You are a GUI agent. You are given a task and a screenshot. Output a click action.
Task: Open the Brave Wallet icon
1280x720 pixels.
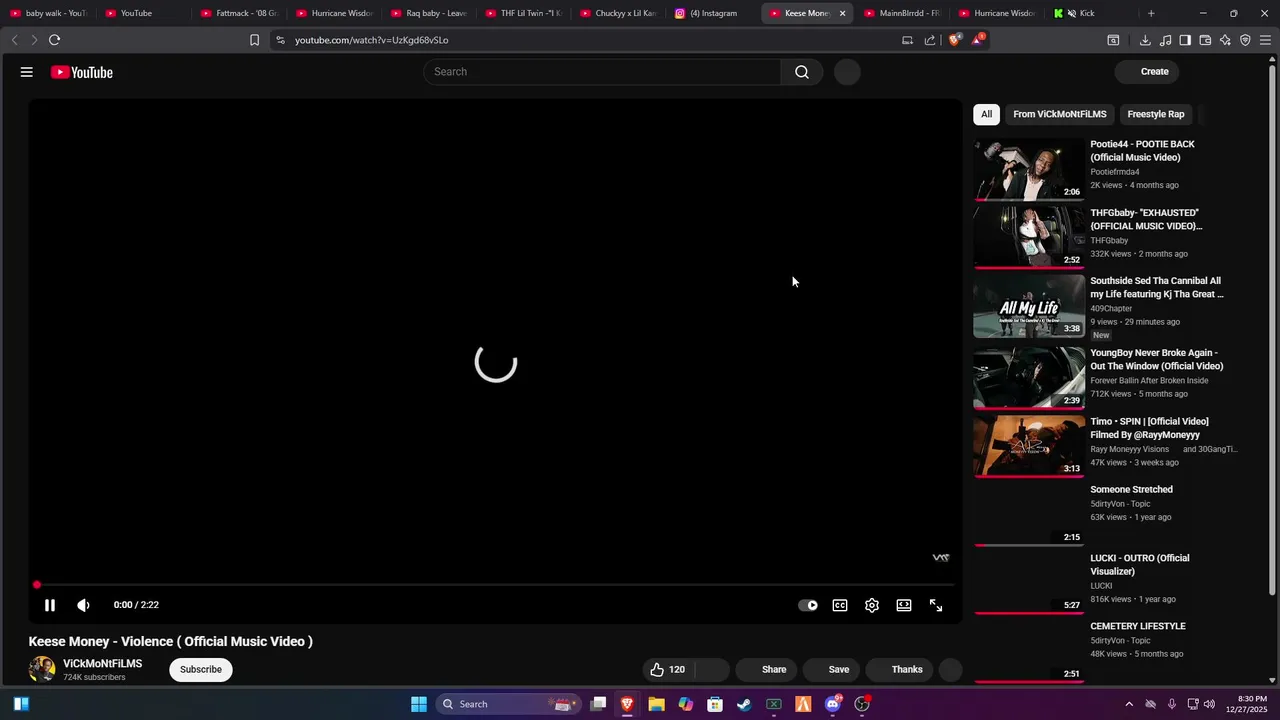click(x=1205, y=40)
